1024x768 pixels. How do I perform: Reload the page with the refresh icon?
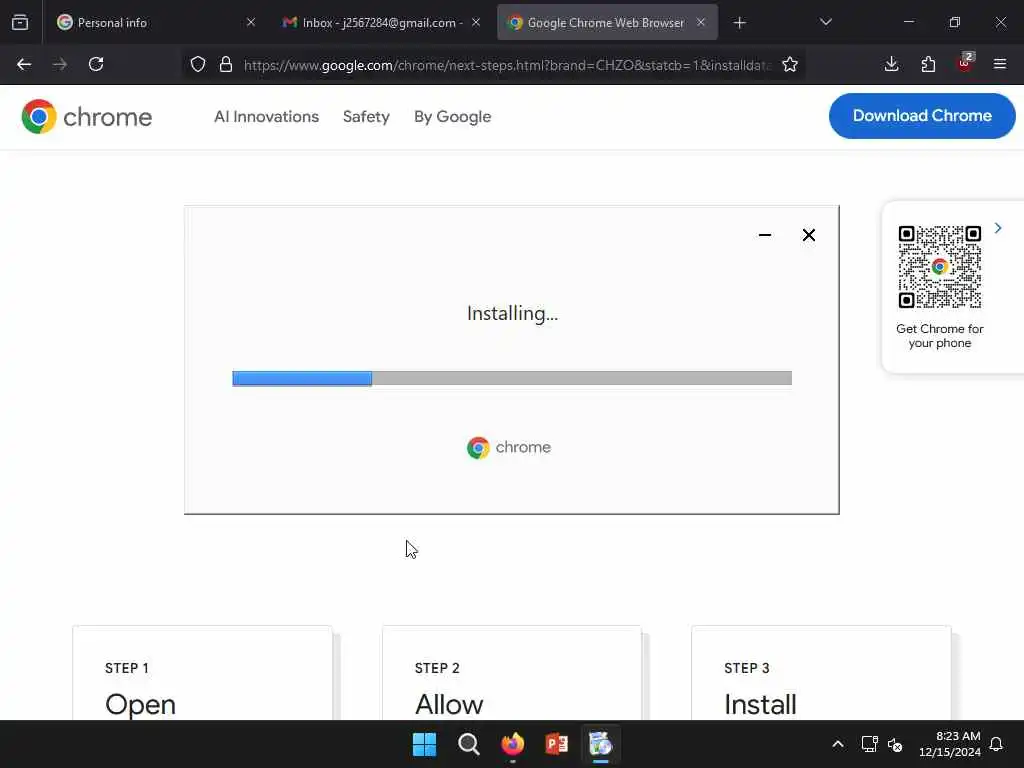[x=96, y=64]
